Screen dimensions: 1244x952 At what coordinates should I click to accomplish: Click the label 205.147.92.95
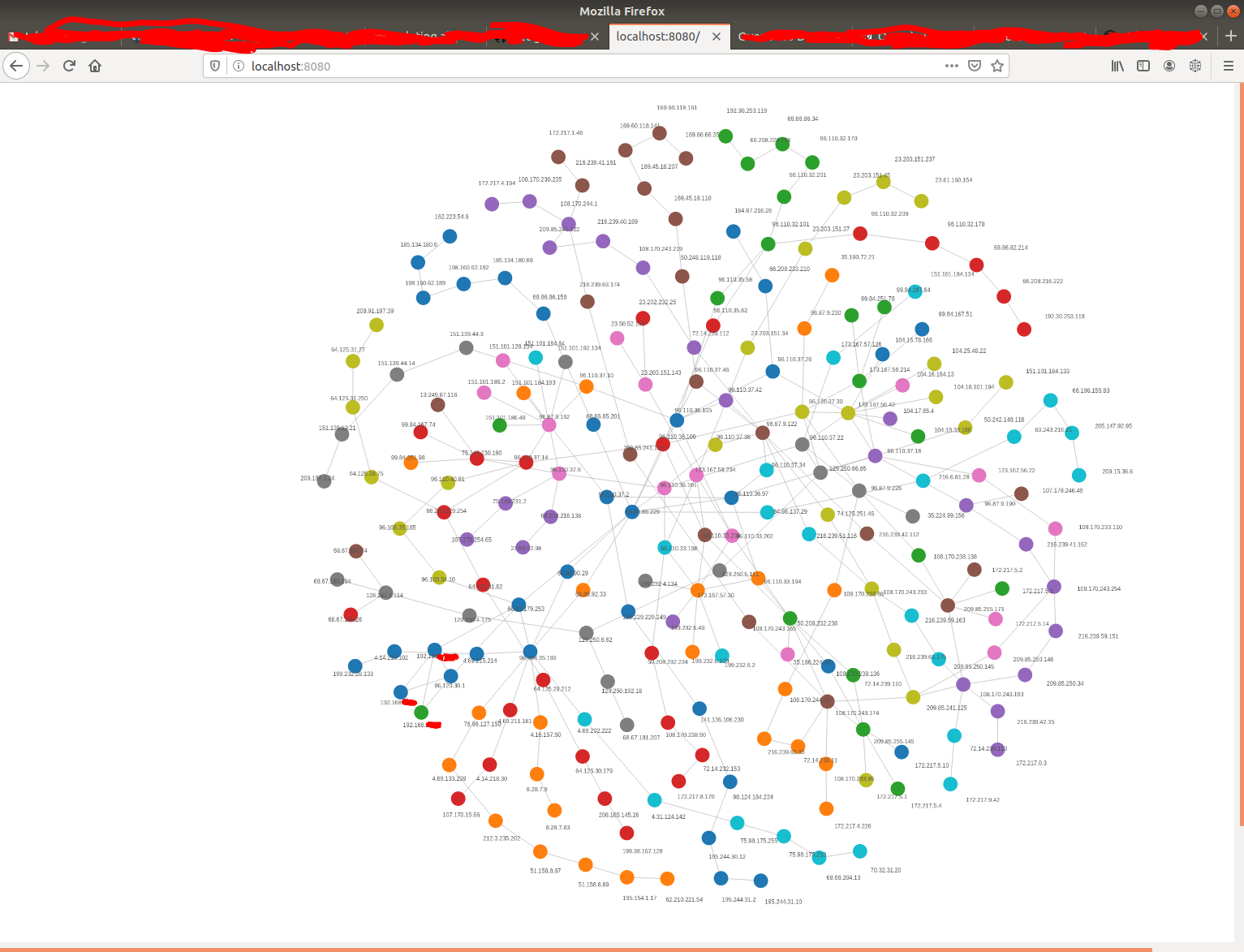point(1113,426)
